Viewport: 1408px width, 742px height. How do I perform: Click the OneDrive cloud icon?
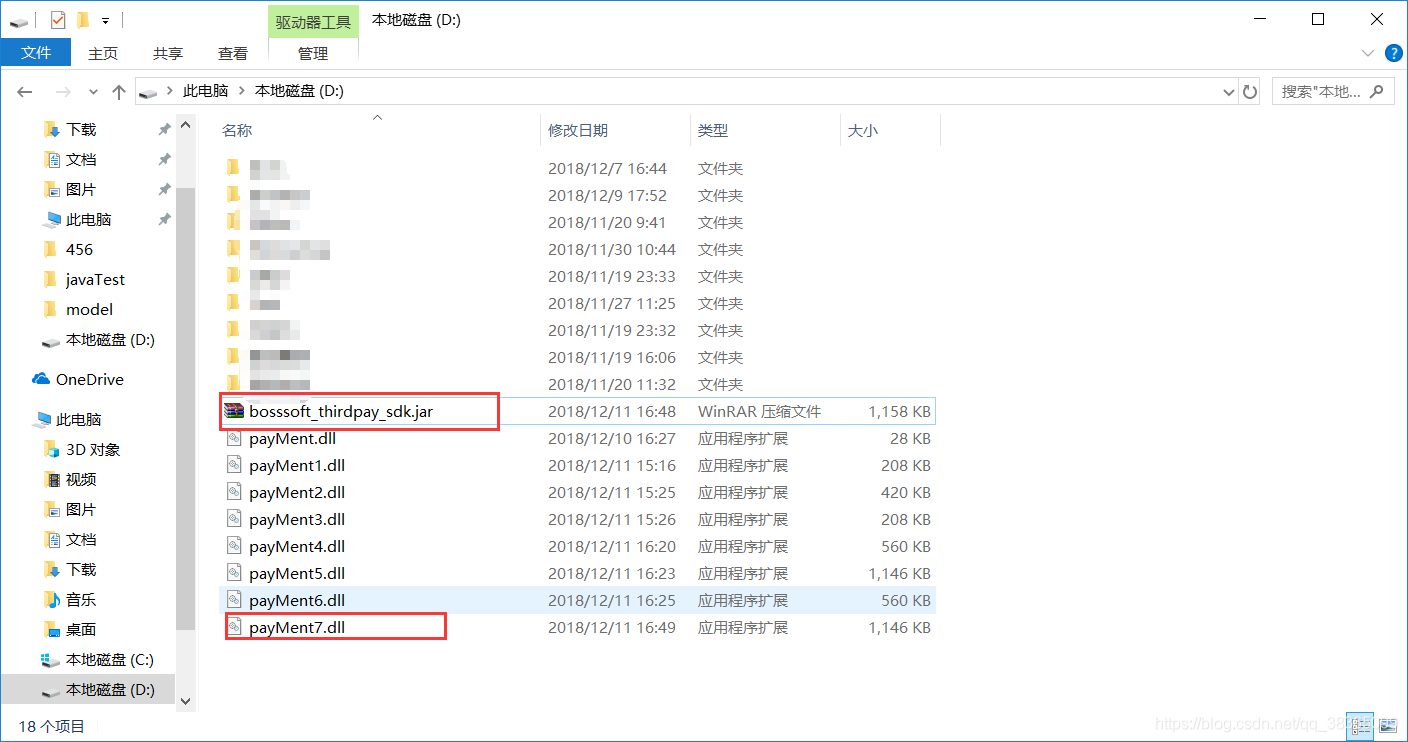click(41, 379)
